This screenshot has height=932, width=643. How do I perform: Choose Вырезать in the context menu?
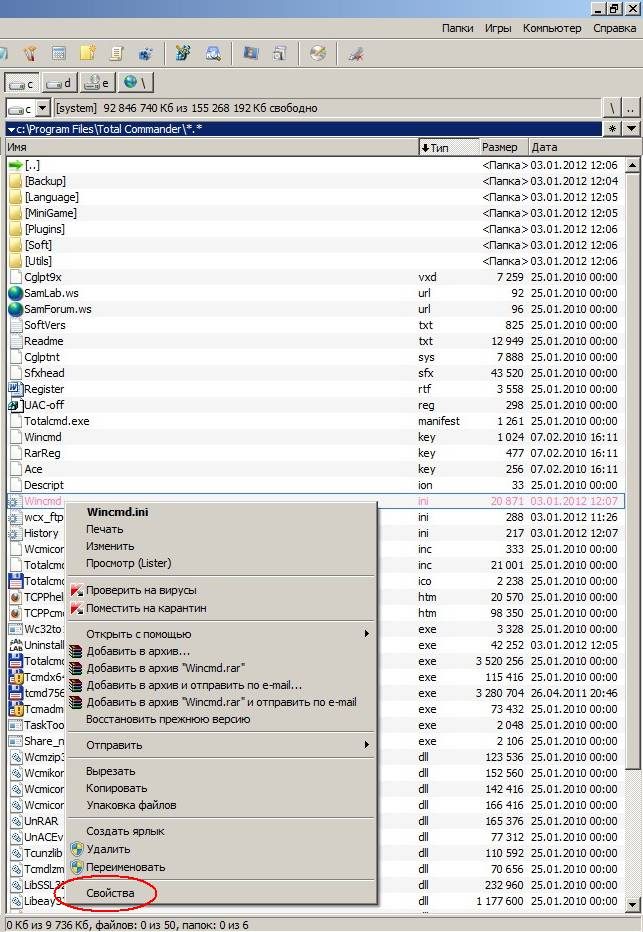pos(111,771)
